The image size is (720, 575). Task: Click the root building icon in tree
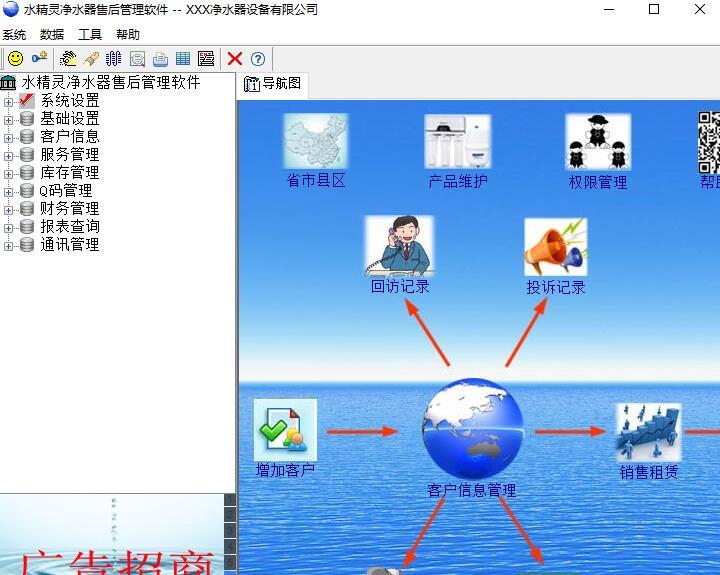pyautogui.click(x=8, y=83)
